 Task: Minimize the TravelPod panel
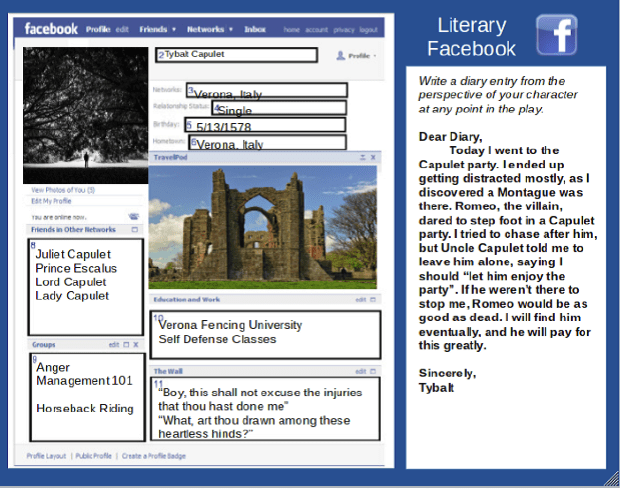pyautogui.click(x=362, y=158)
